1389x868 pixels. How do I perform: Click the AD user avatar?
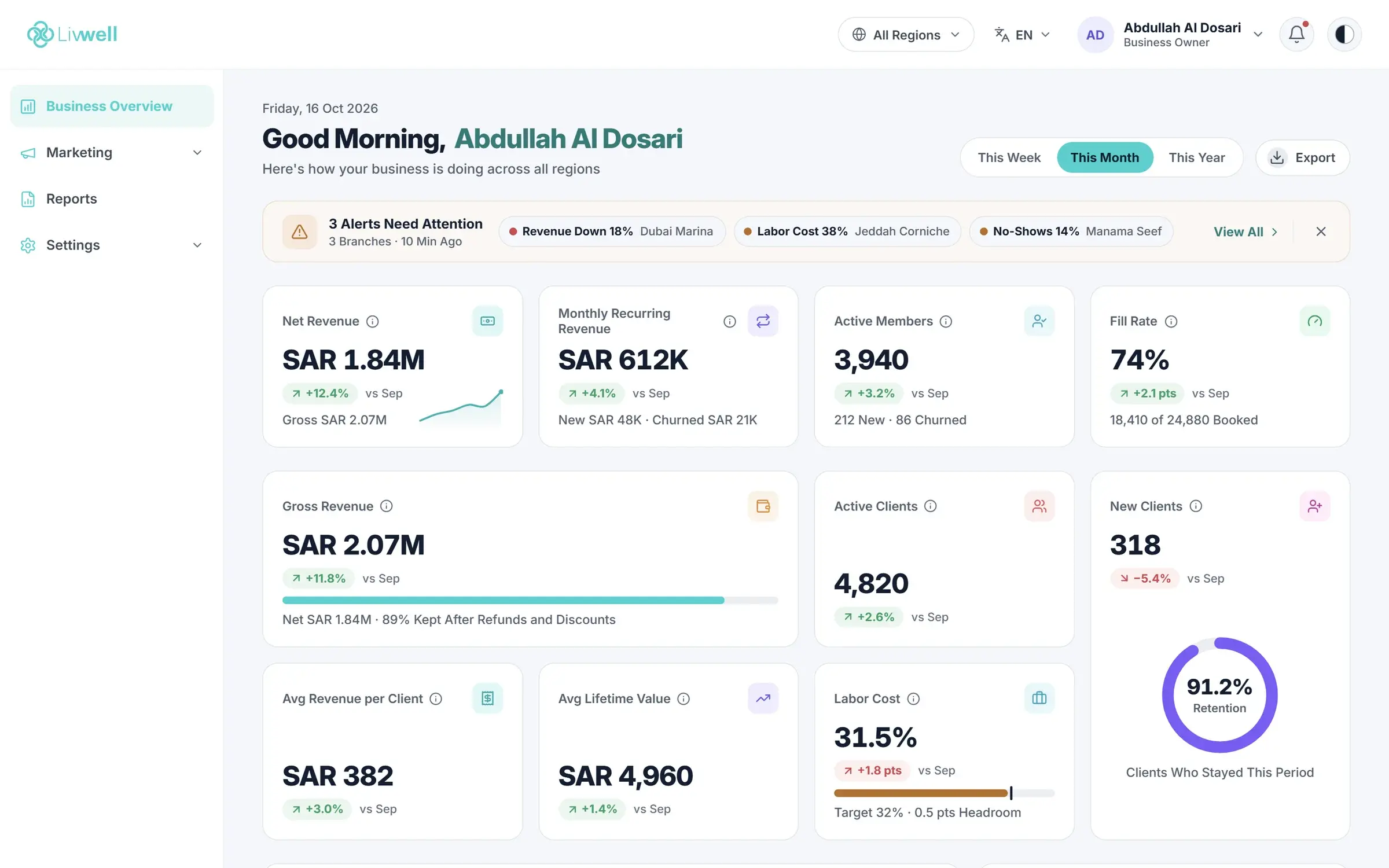click(1095, 35)
